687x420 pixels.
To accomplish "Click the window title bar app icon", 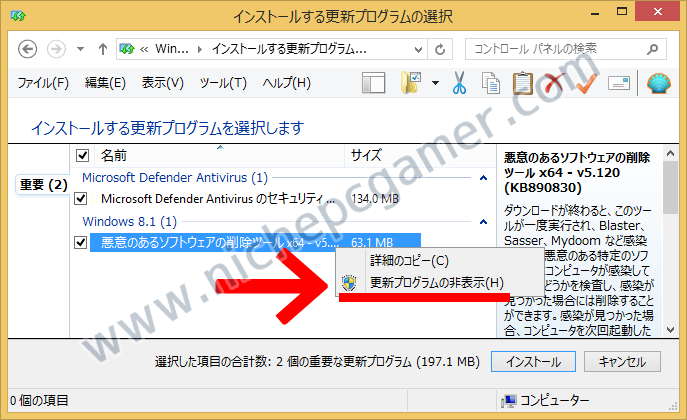I will click(18, 16).
